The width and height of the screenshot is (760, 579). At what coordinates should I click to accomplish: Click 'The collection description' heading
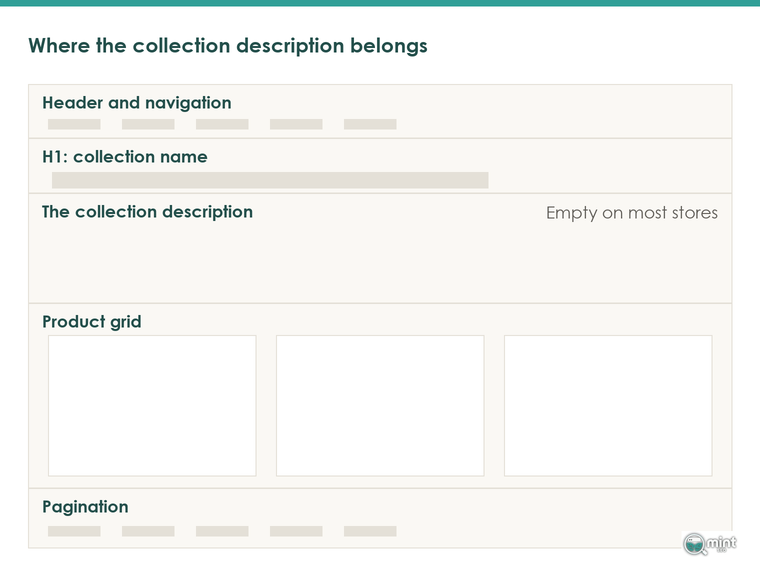[x=147, y=212]
